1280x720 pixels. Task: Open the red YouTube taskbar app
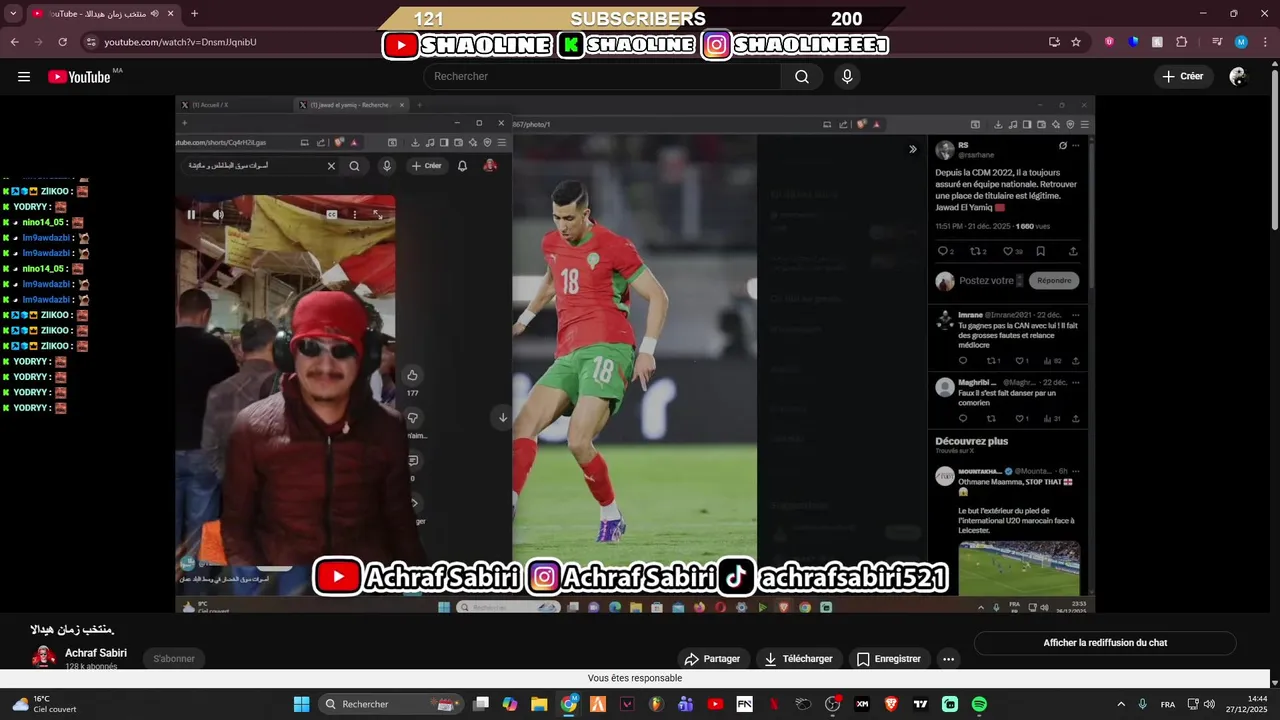pyautogui.click(x=715, y=704)
